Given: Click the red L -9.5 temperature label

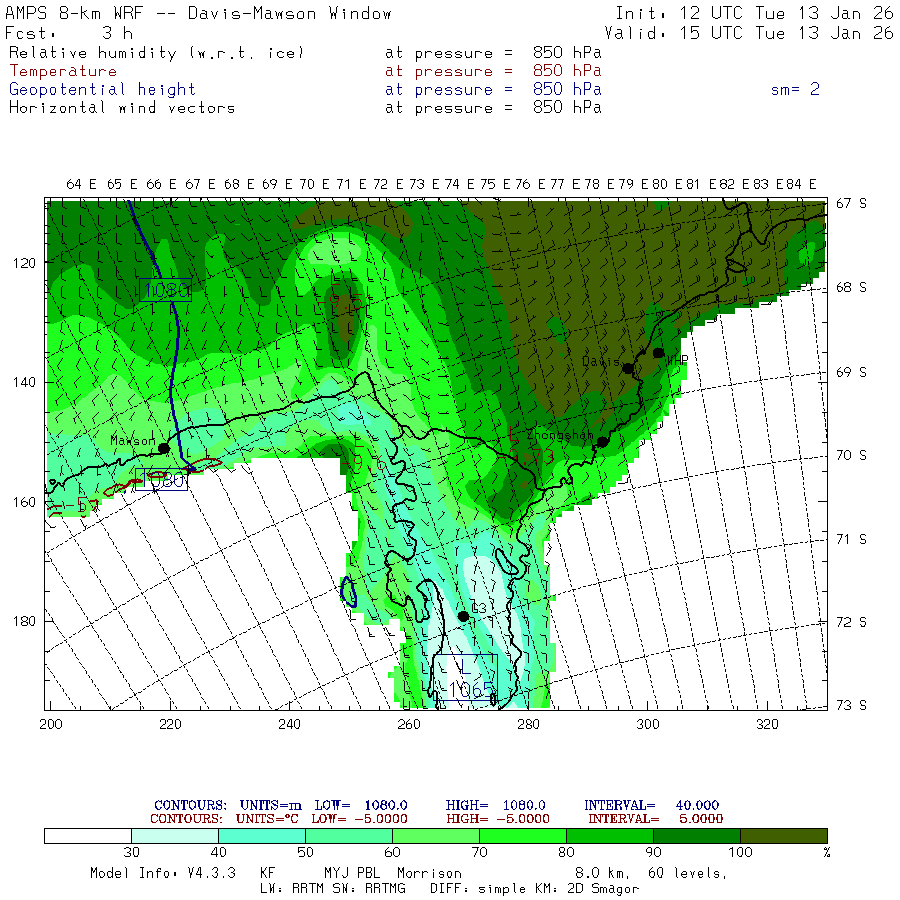Looking at the screenshot, I should (x=342, y=293).
